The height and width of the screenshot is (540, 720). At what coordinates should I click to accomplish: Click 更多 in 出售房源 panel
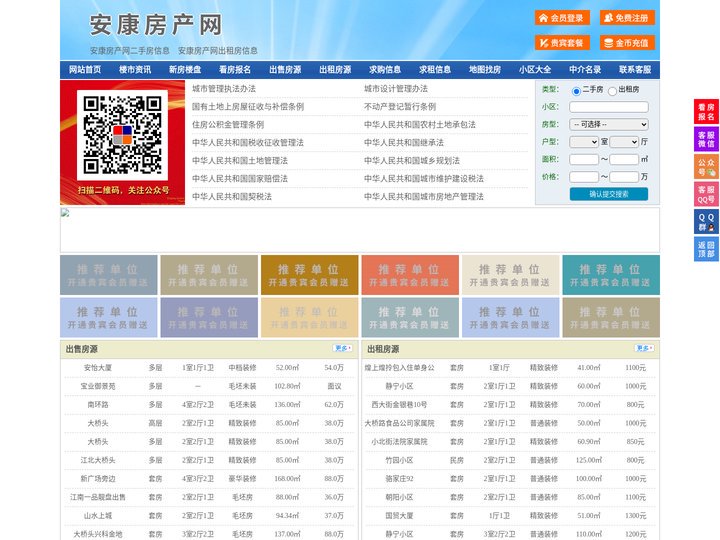[x=343, y=348]
